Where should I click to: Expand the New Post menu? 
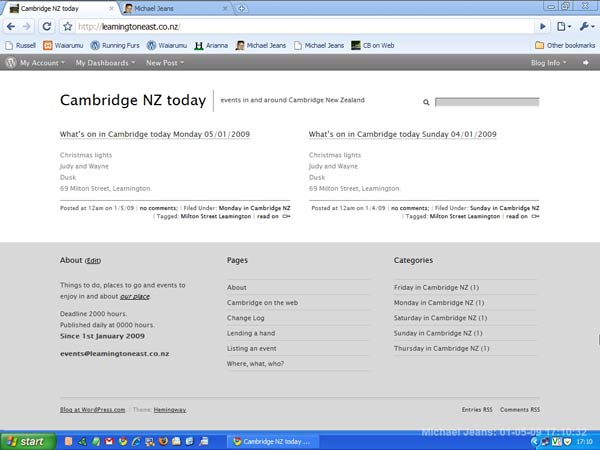pyautogui.click(x=165, y=63)
